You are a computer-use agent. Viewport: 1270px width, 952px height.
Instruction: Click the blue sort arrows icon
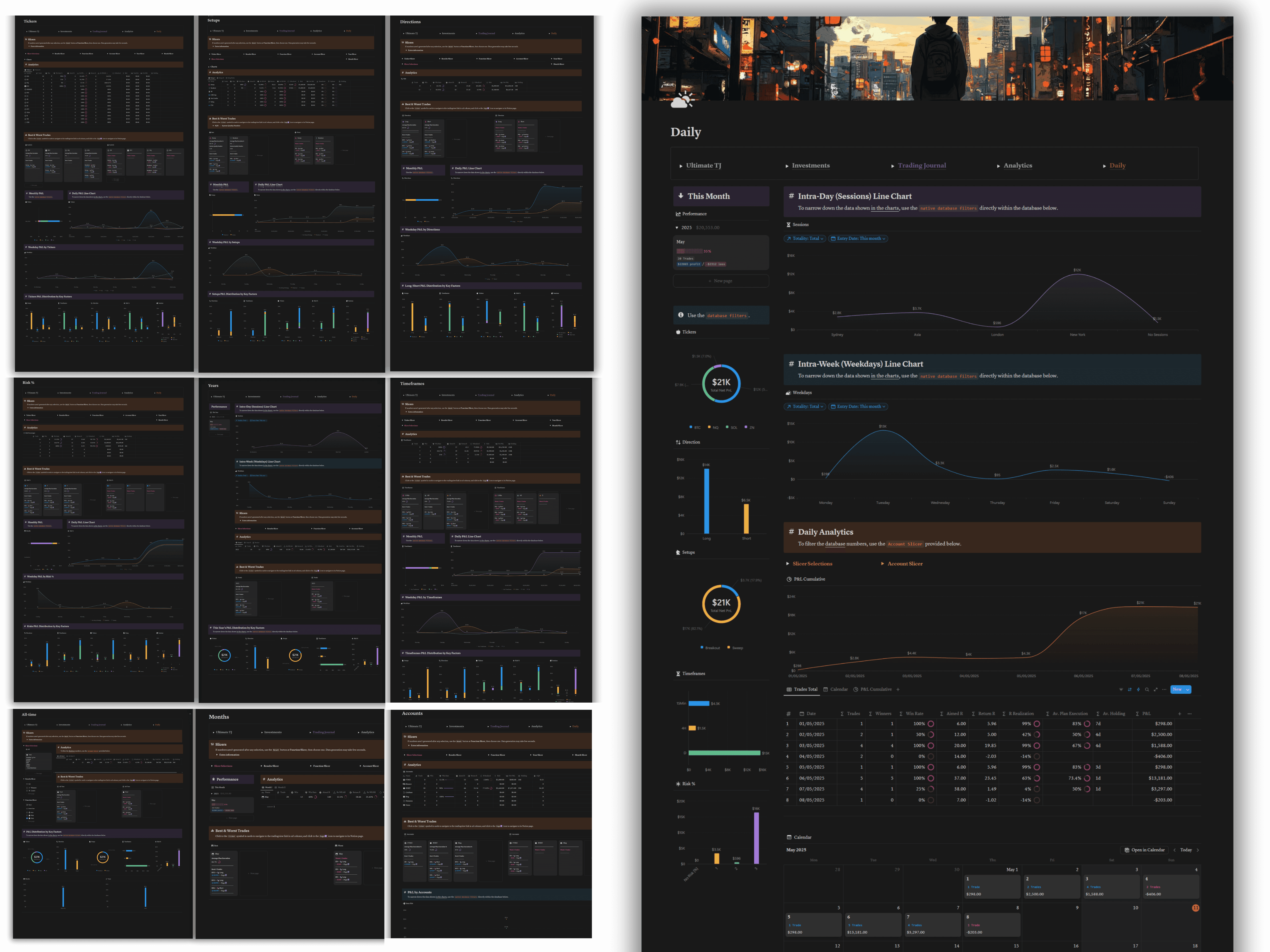1130,689
